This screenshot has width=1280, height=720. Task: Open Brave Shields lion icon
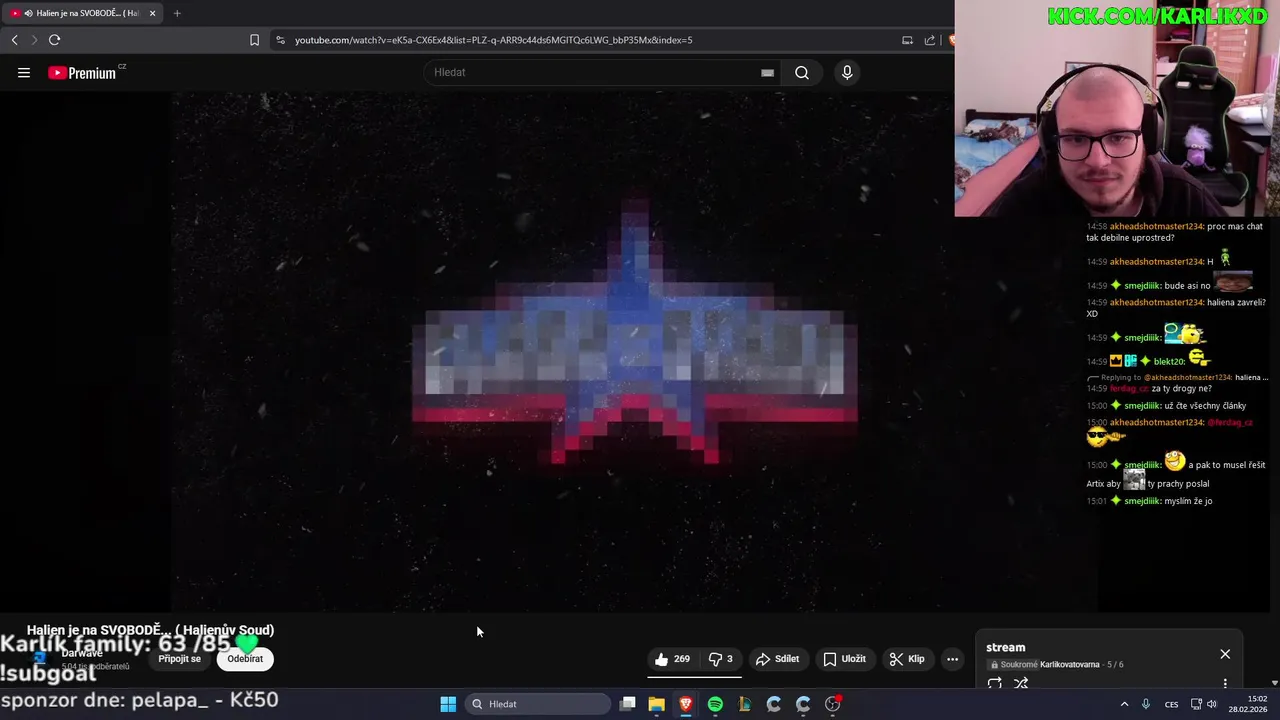tap(951, 40)
